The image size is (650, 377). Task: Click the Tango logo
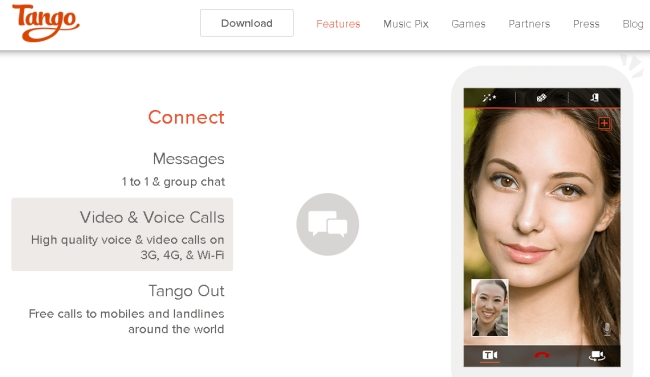46,23
